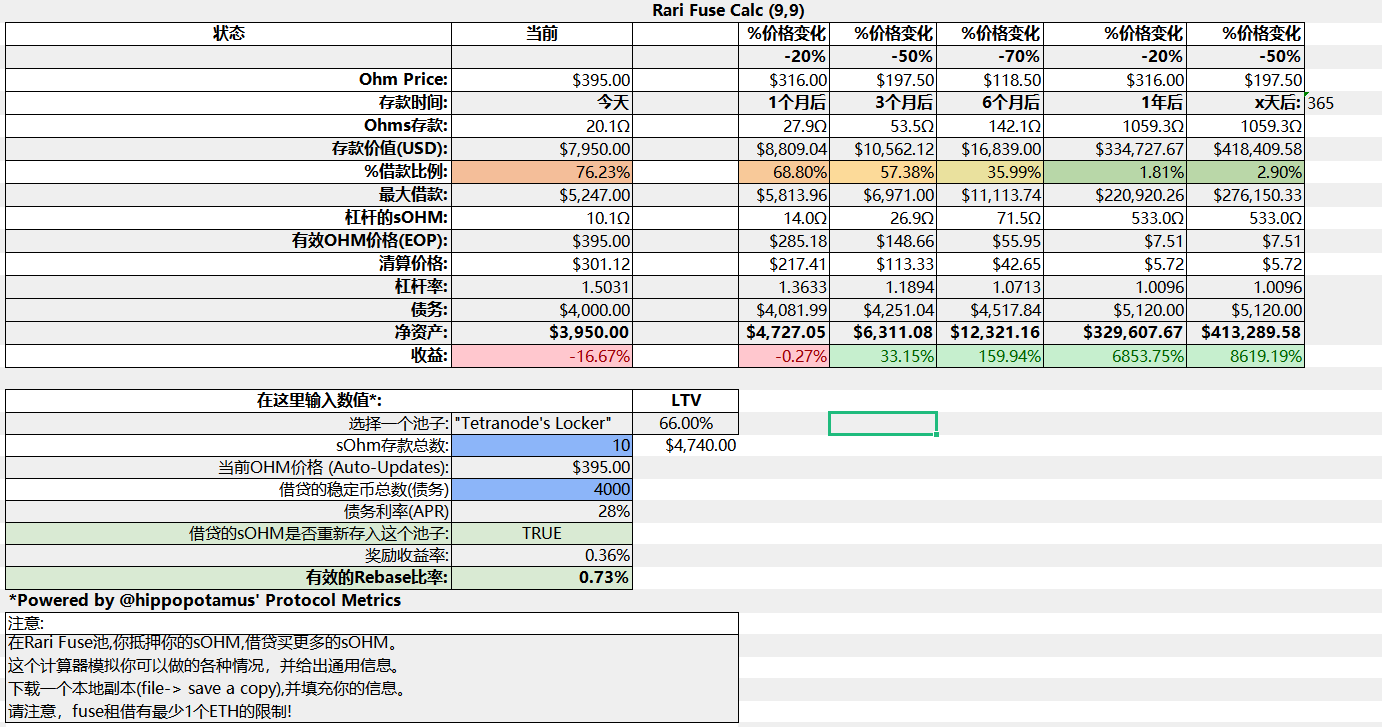Image resolution: width=1382 pixels, height=727 pixels.
Task: Select the 6853.75% return cell
Action: click(x=1115, y=355)
